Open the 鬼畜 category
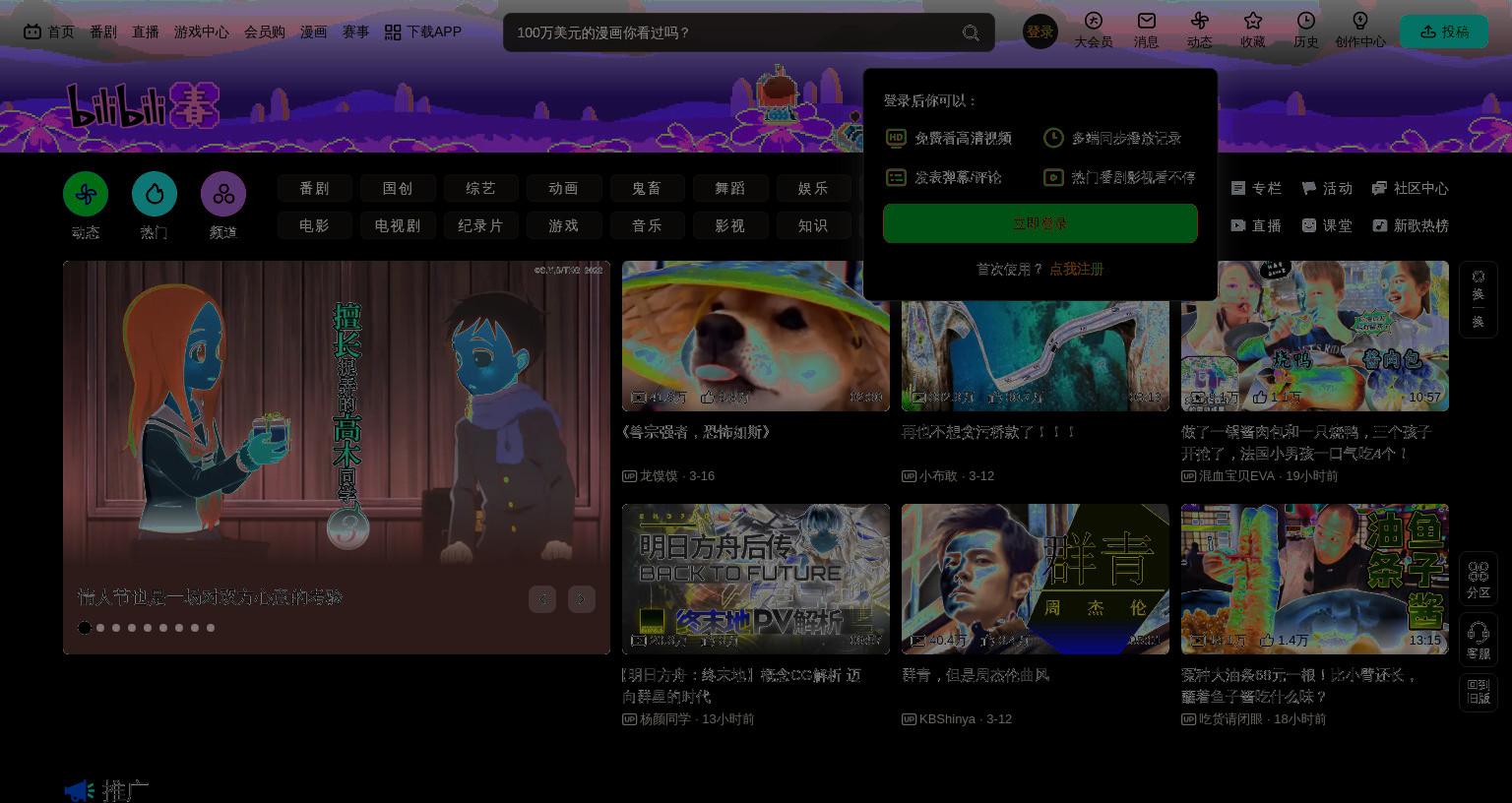The image size is (1512, 803). tap(647, 188)
